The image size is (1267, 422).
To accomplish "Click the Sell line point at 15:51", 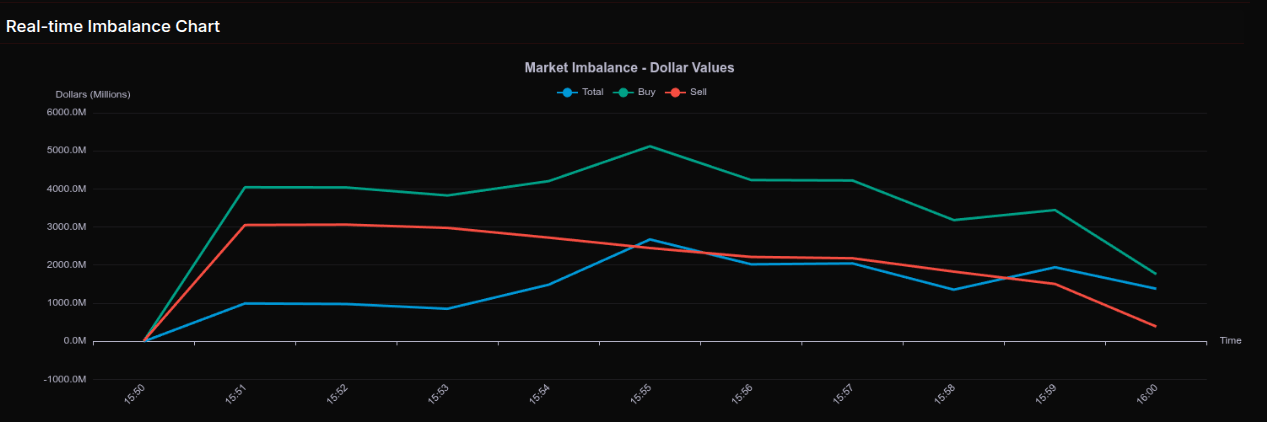I will pyautogui.click(x=245, y=225).
